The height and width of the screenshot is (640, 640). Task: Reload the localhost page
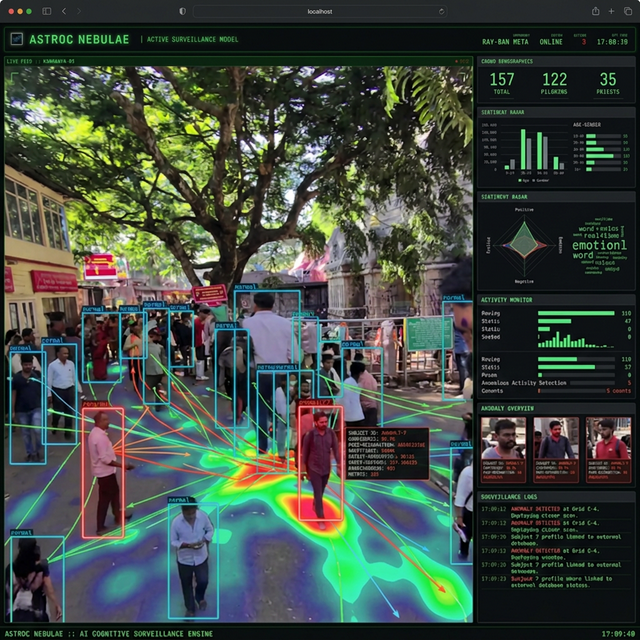pyautogui.click(x=441, y=11)
